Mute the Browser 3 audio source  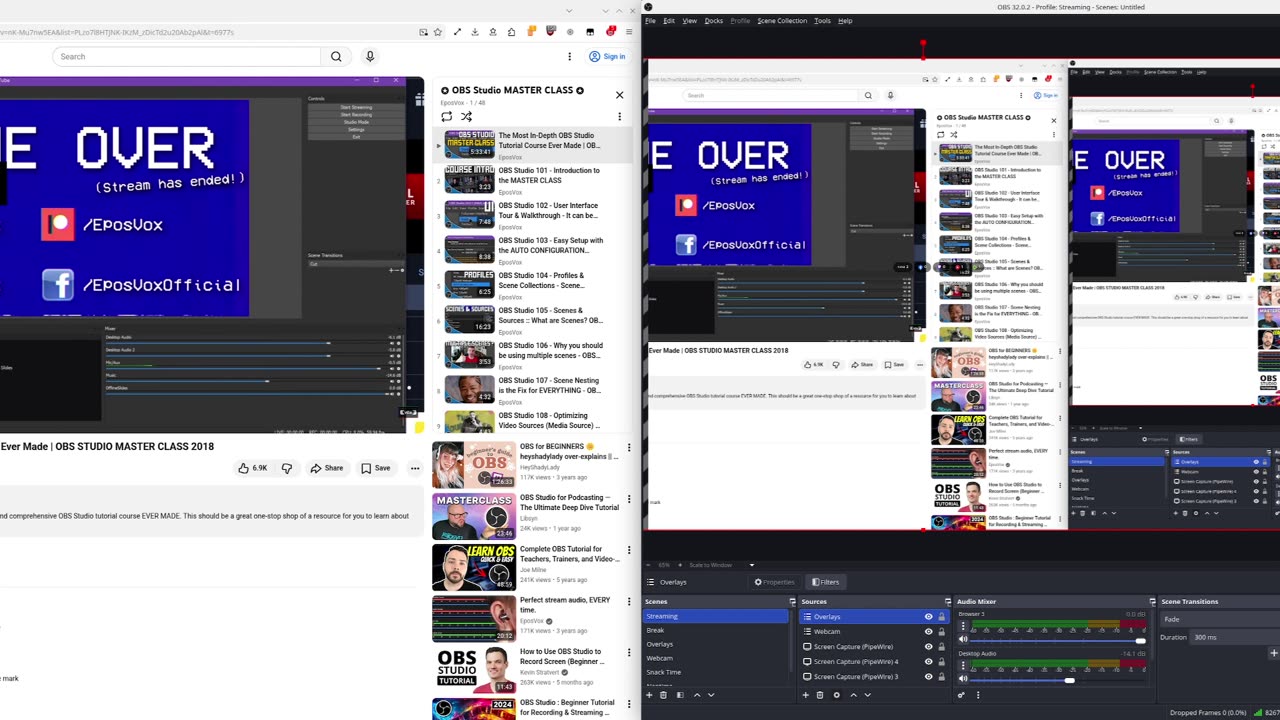tap(964, 640)
